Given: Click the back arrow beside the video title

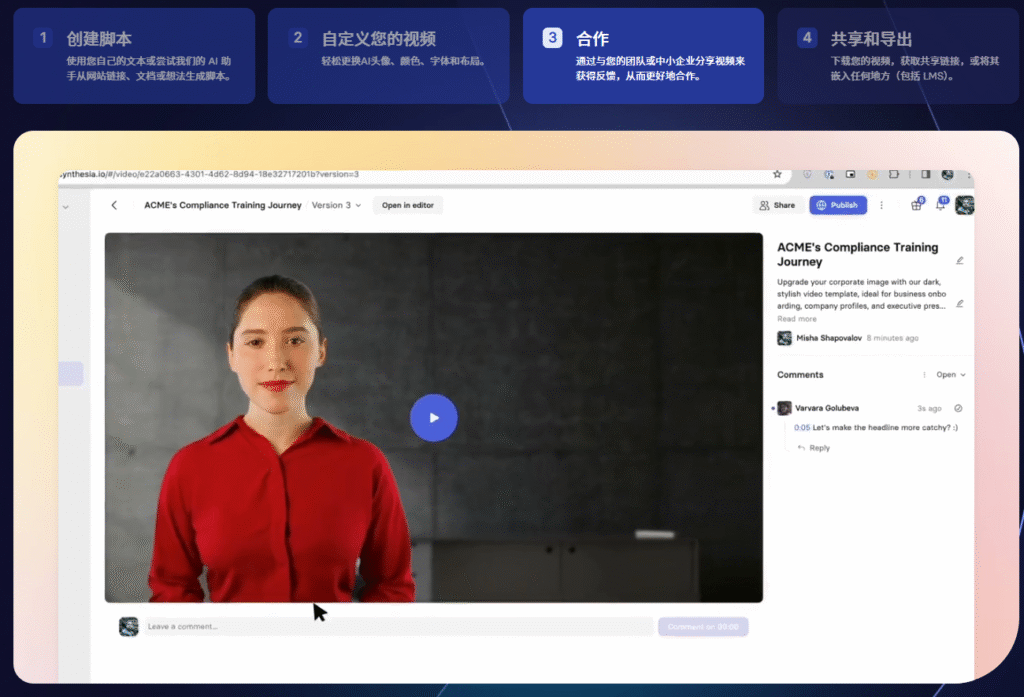Looking at the screenshot, I should 114,205.
